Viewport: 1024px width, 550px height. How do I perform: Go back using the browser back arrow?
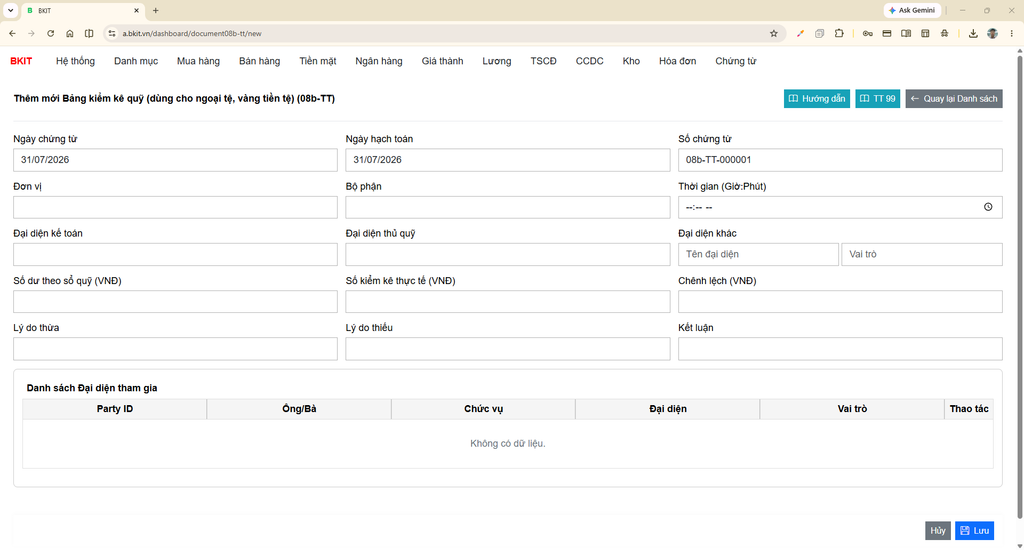coord(12,33)
